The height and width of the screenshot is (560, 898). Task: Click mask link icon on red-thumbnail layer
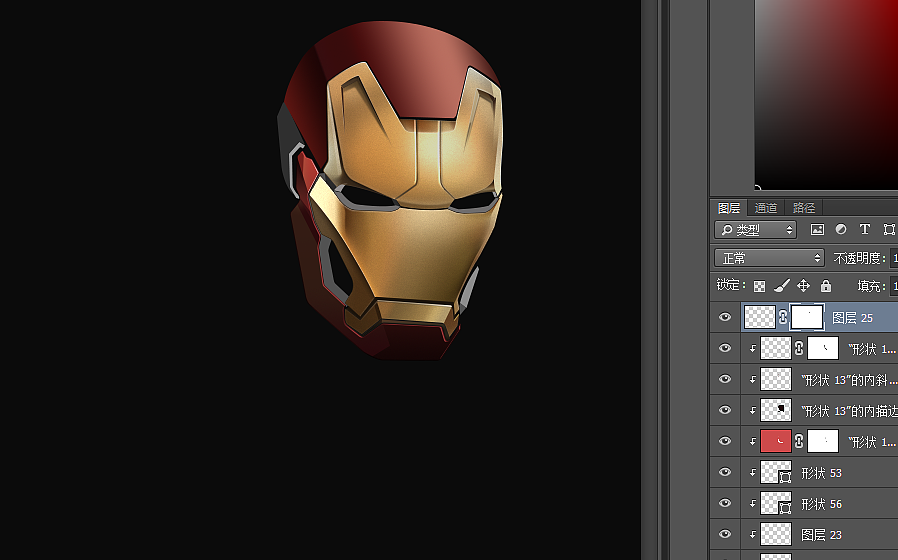point(799,441)
